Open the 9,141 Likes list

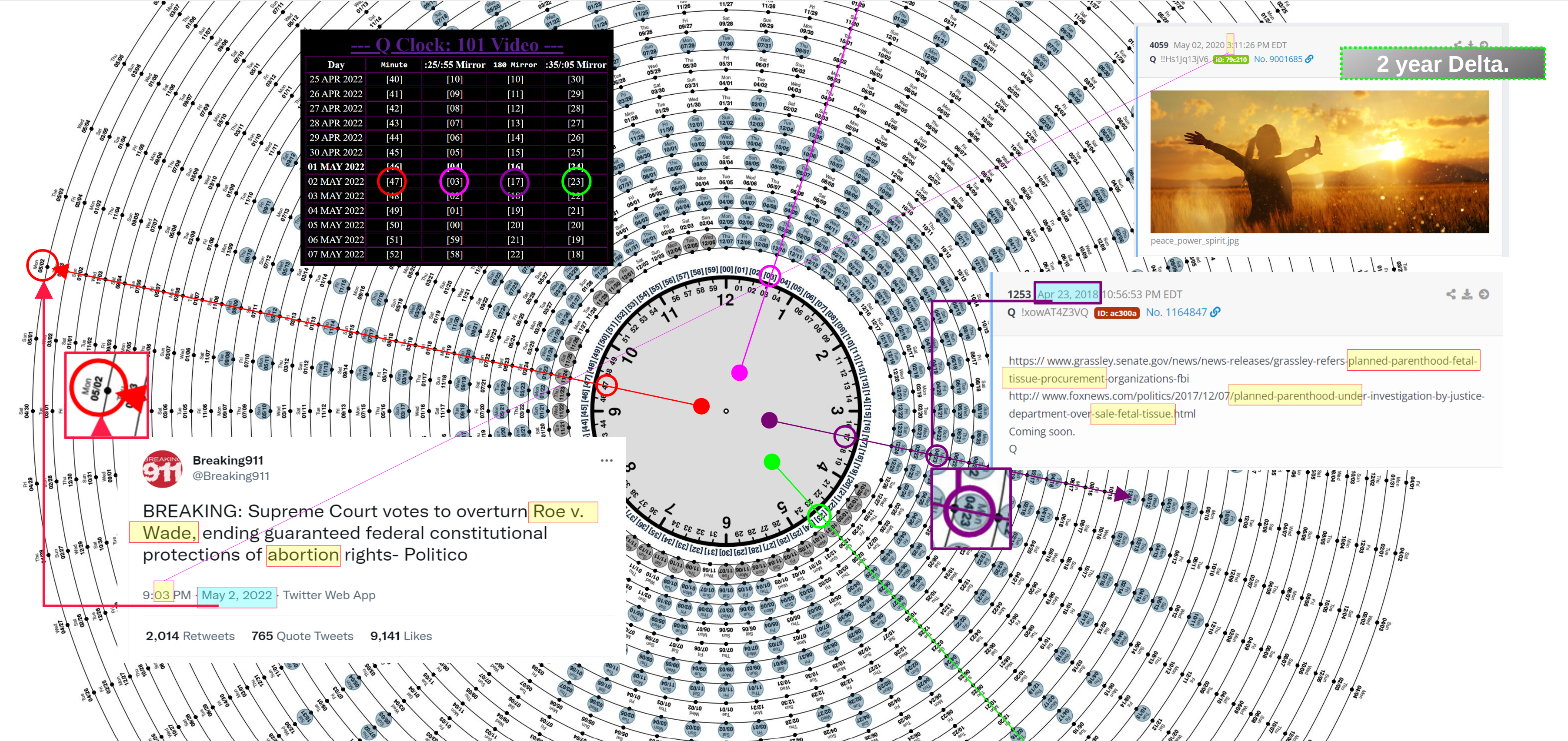(401, 636)
